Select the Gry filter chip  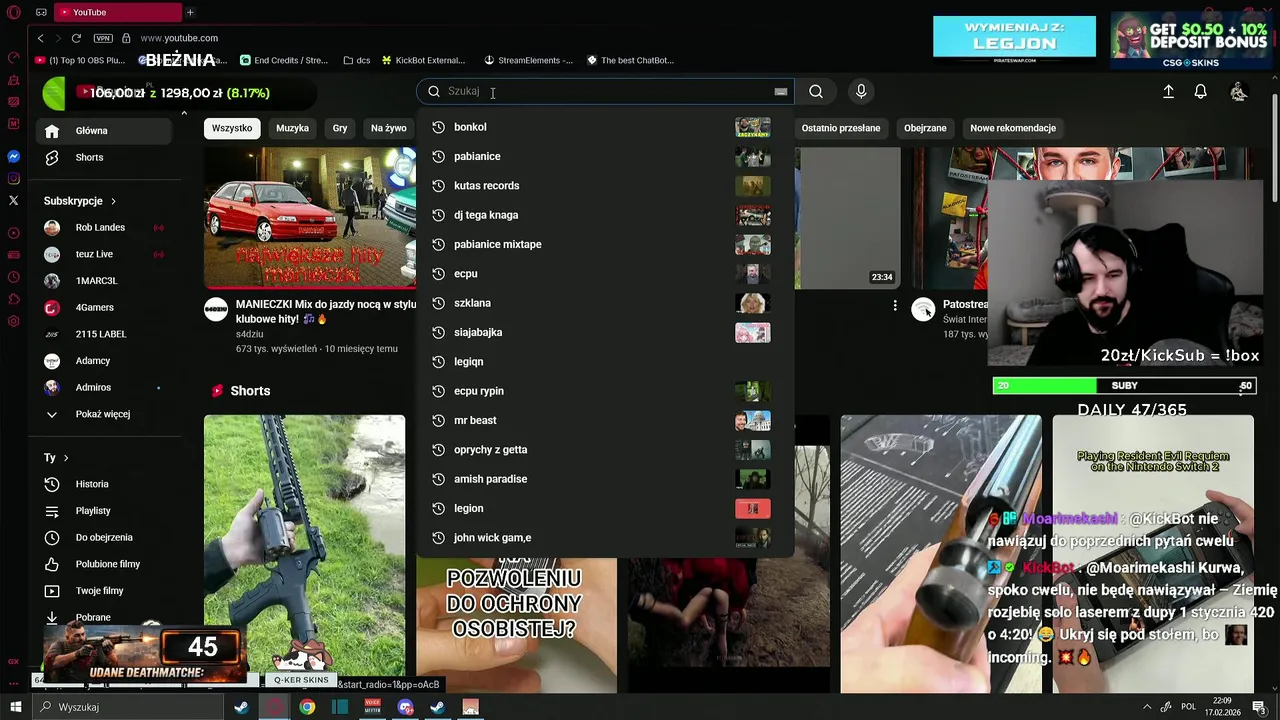(340, 128)
